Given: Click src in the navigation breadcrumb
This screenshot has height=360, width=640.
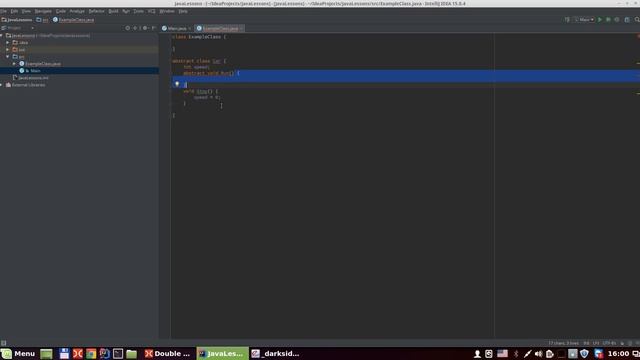Looking at the screenshot, I should pos(42,20).
